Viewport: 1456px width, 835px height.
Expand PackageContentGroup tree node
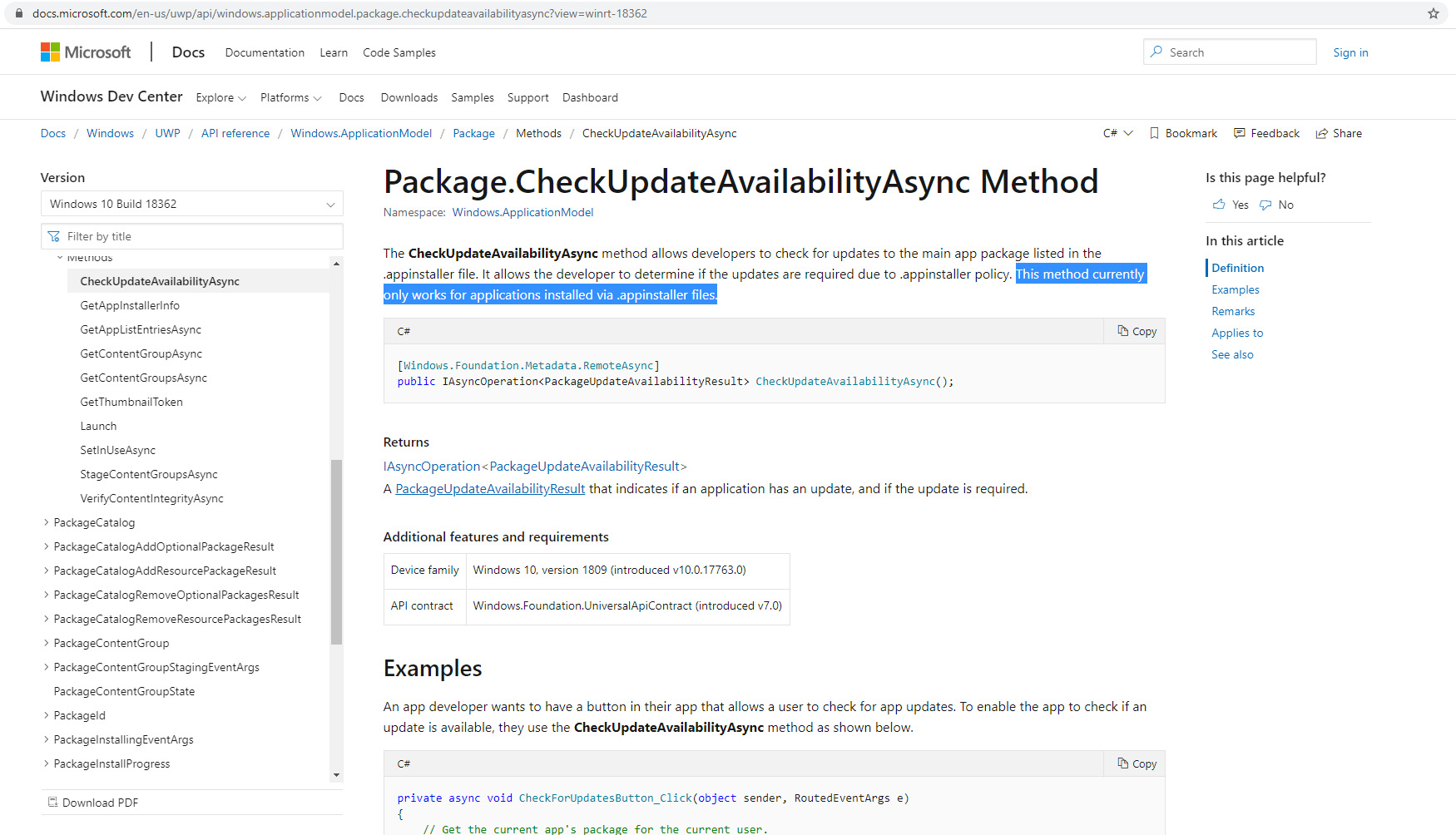(x=46, y=643)
